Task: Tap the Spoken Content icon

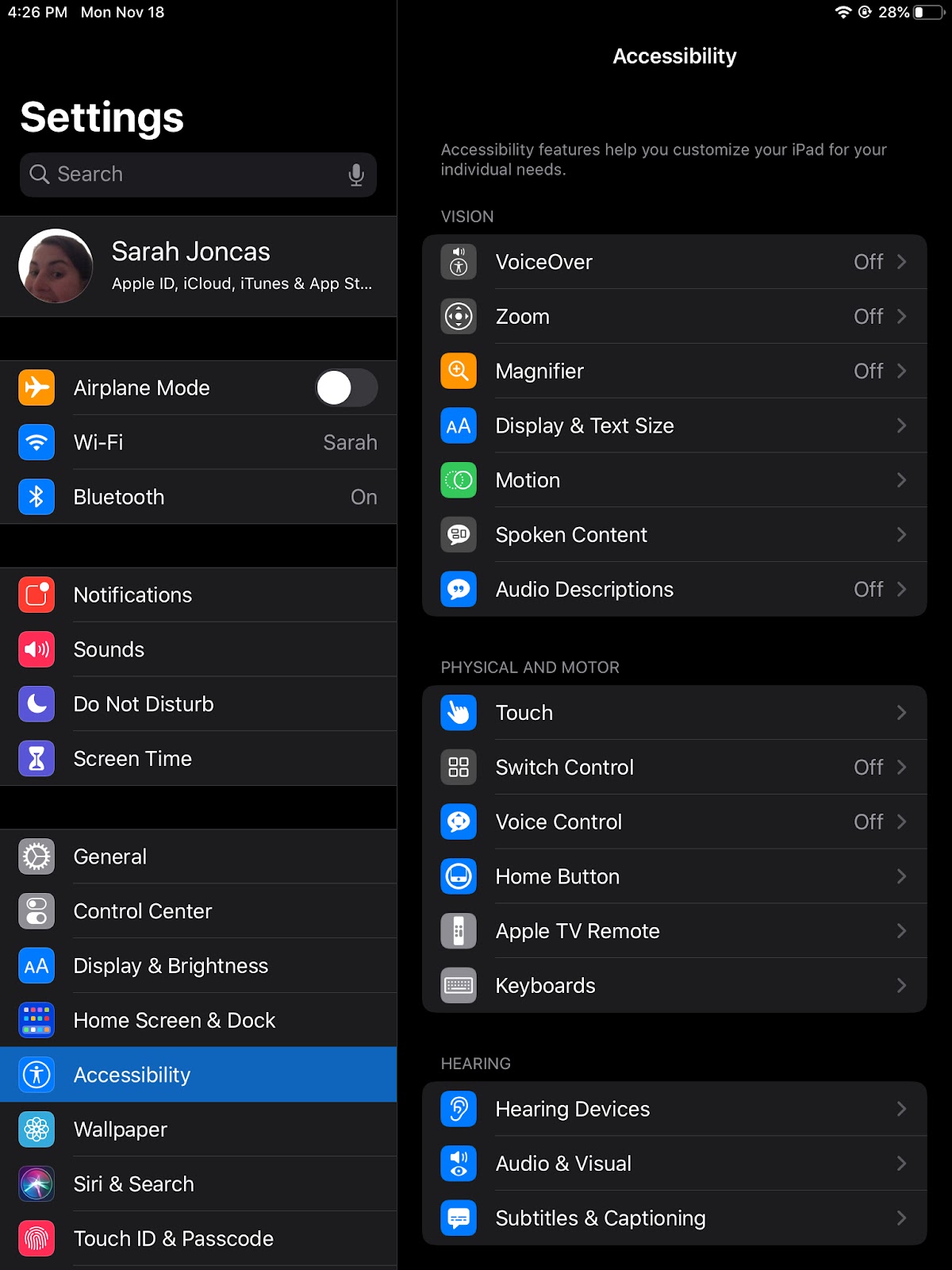Action: click(459, 535)
